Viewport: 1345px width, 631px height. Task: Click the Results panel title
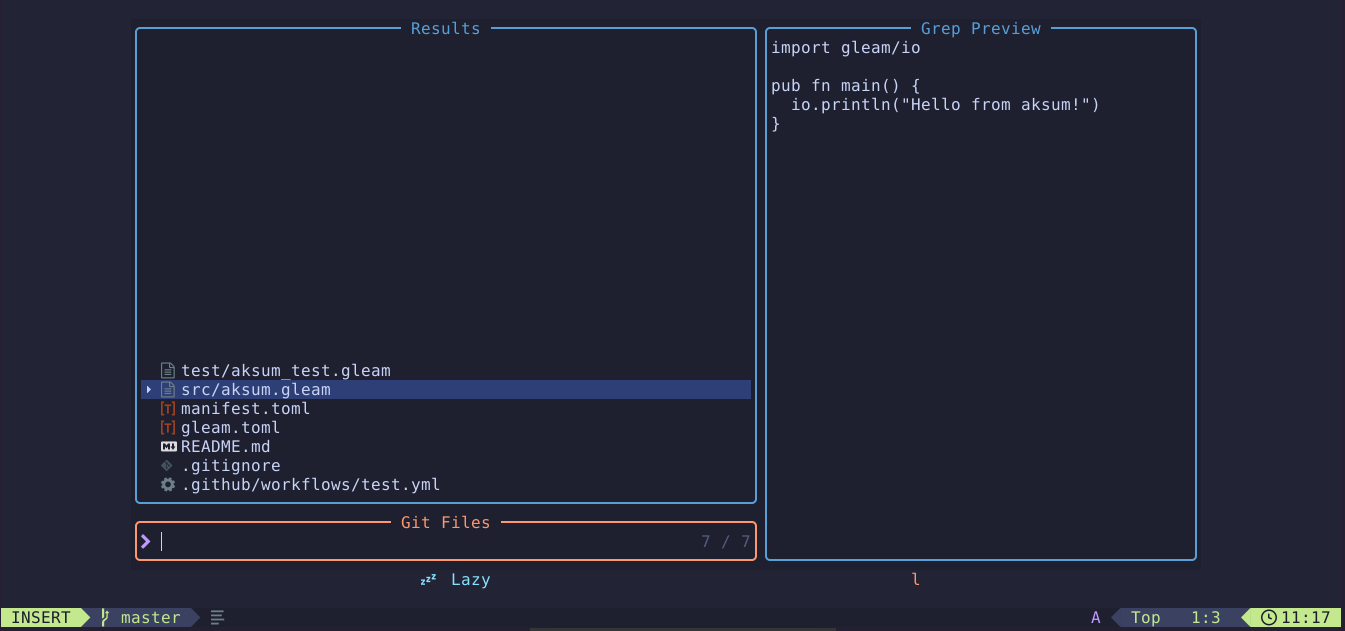click(445, 28)
